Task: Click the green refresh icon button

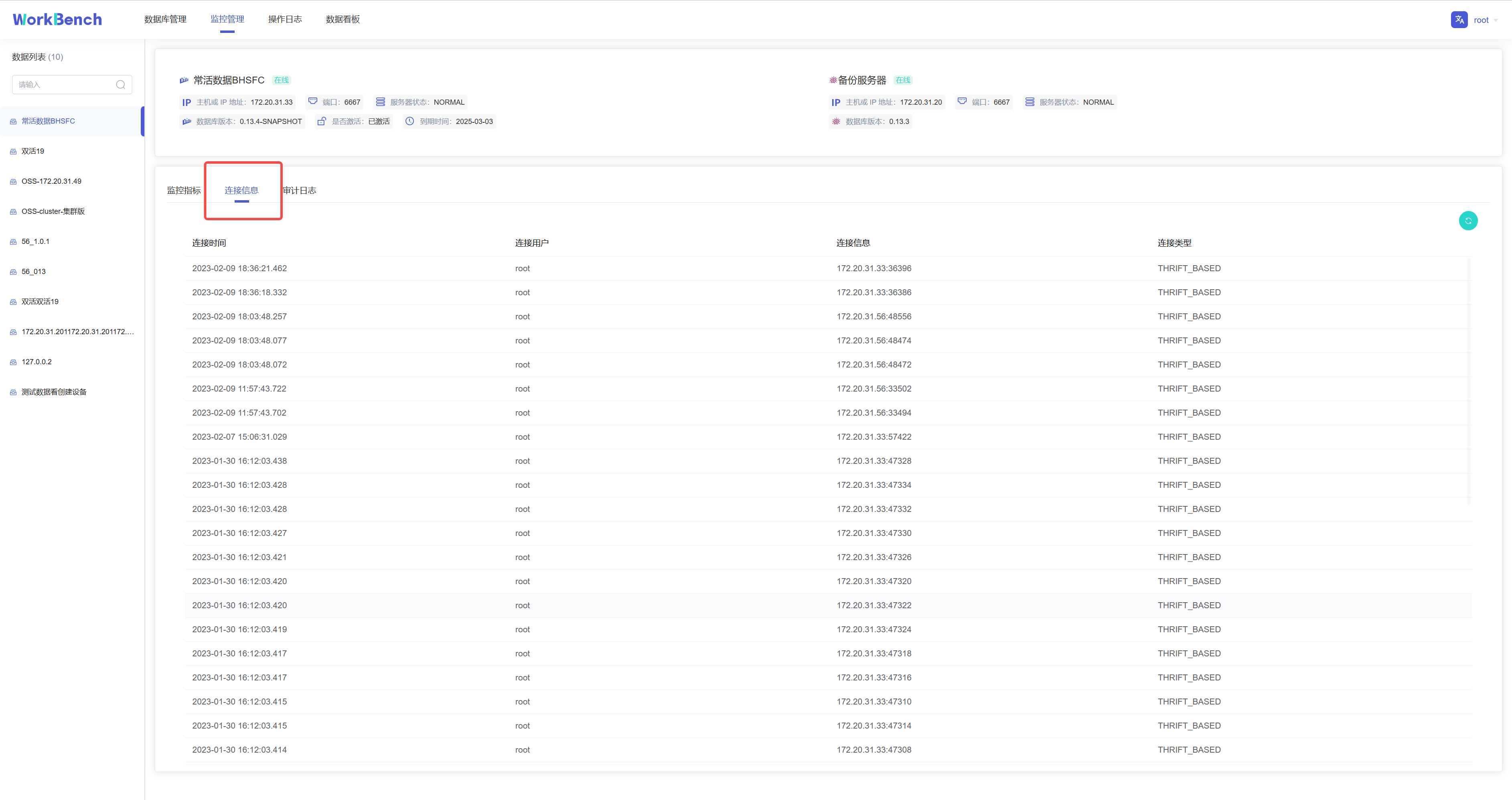Action: [x=1468, y=220]
